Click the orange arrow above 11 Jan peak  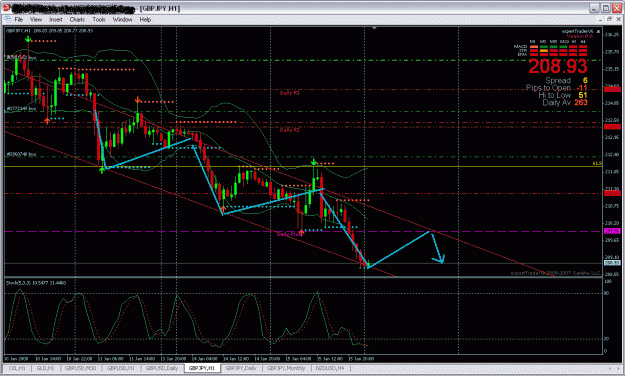point(138,100)
